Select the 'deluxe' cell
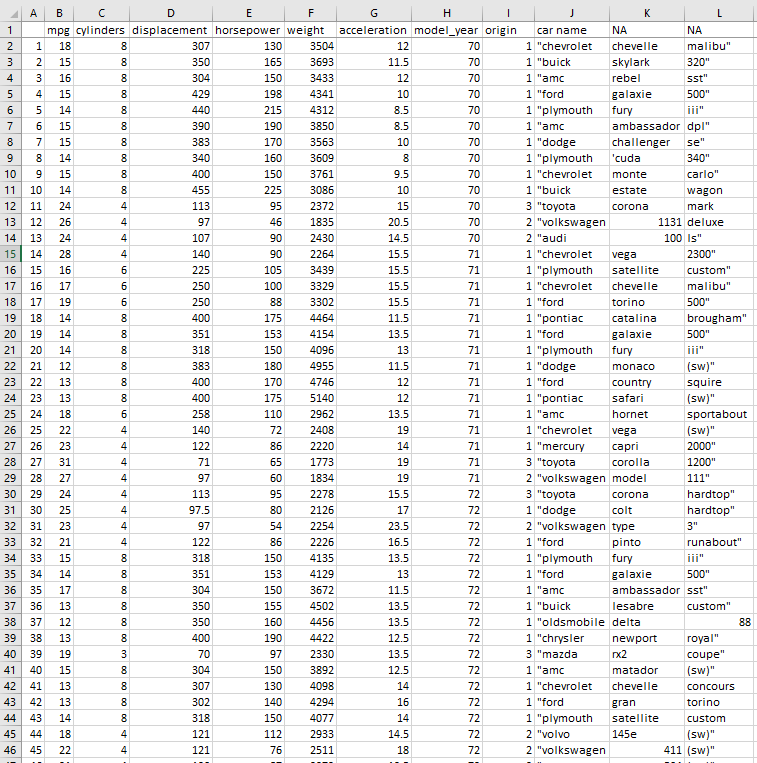The width and height of the screenshot is (757, 763). (x=720, y=222)
